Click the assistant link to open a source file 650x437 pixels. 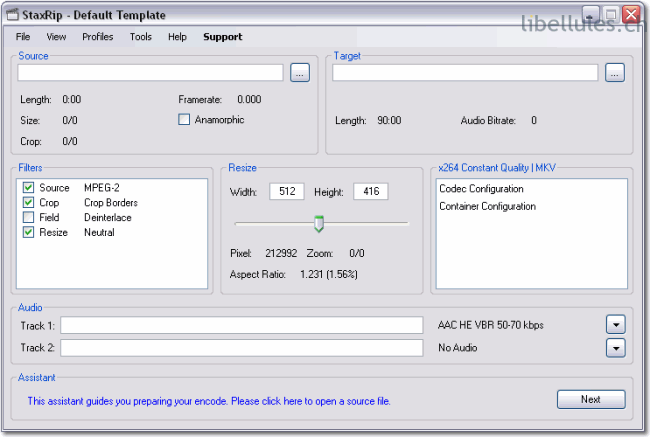coord(209,401)
